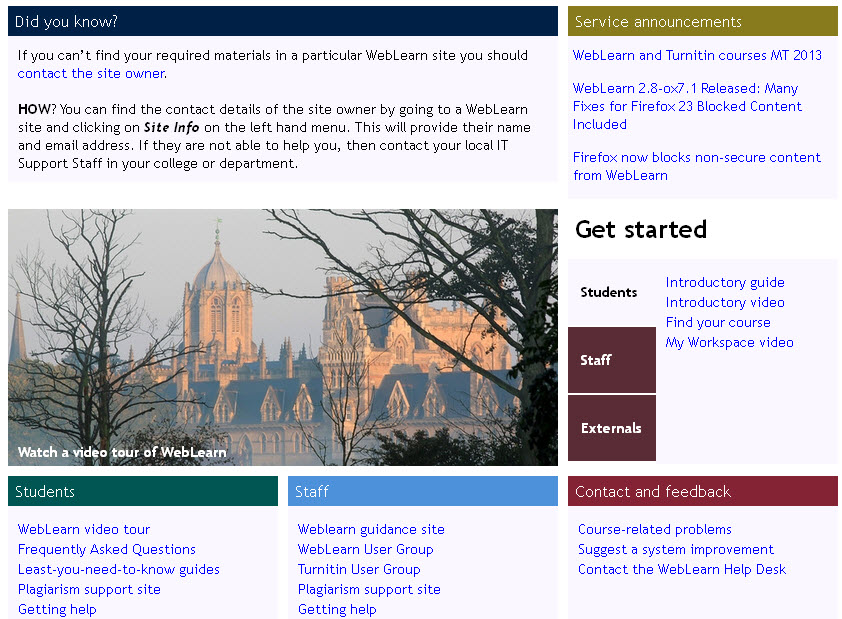Open WebLearn video tour under Students
The image size is (842, 619).
(84, 530)
